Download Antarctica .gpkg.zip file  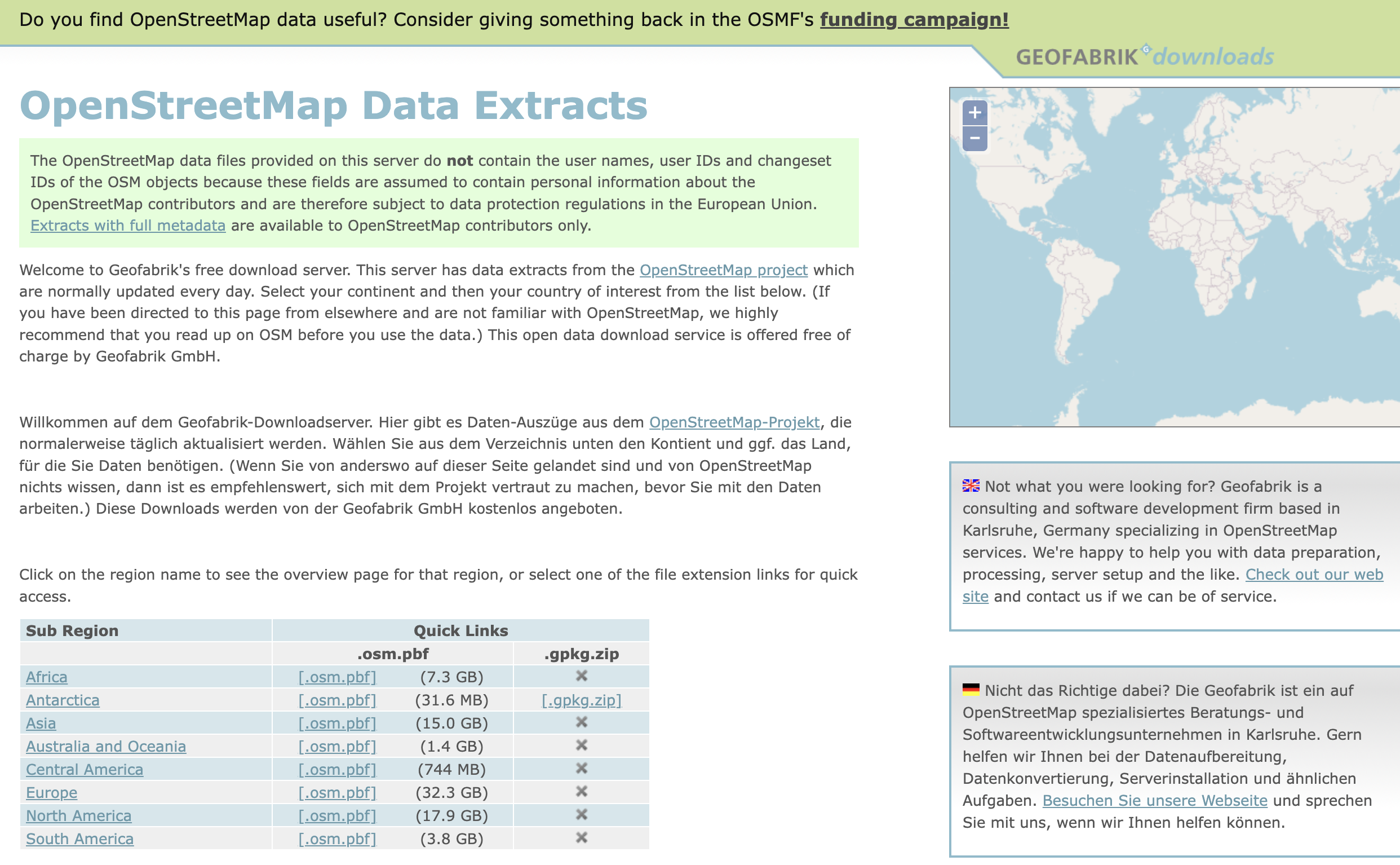coord(582,700)
